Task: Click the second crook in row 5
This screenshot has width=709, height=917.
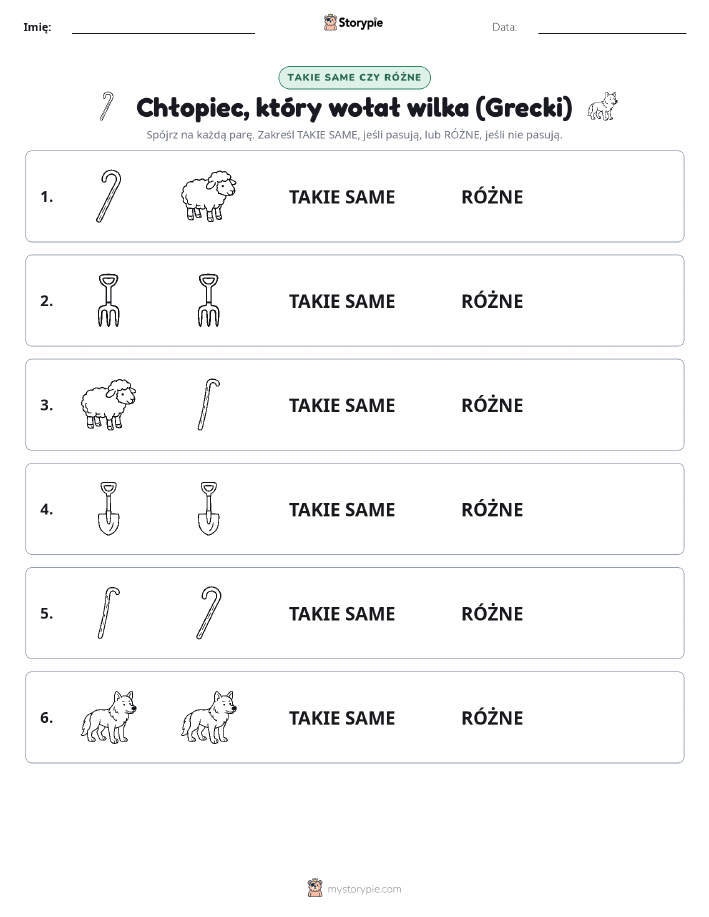Action: 208,612
